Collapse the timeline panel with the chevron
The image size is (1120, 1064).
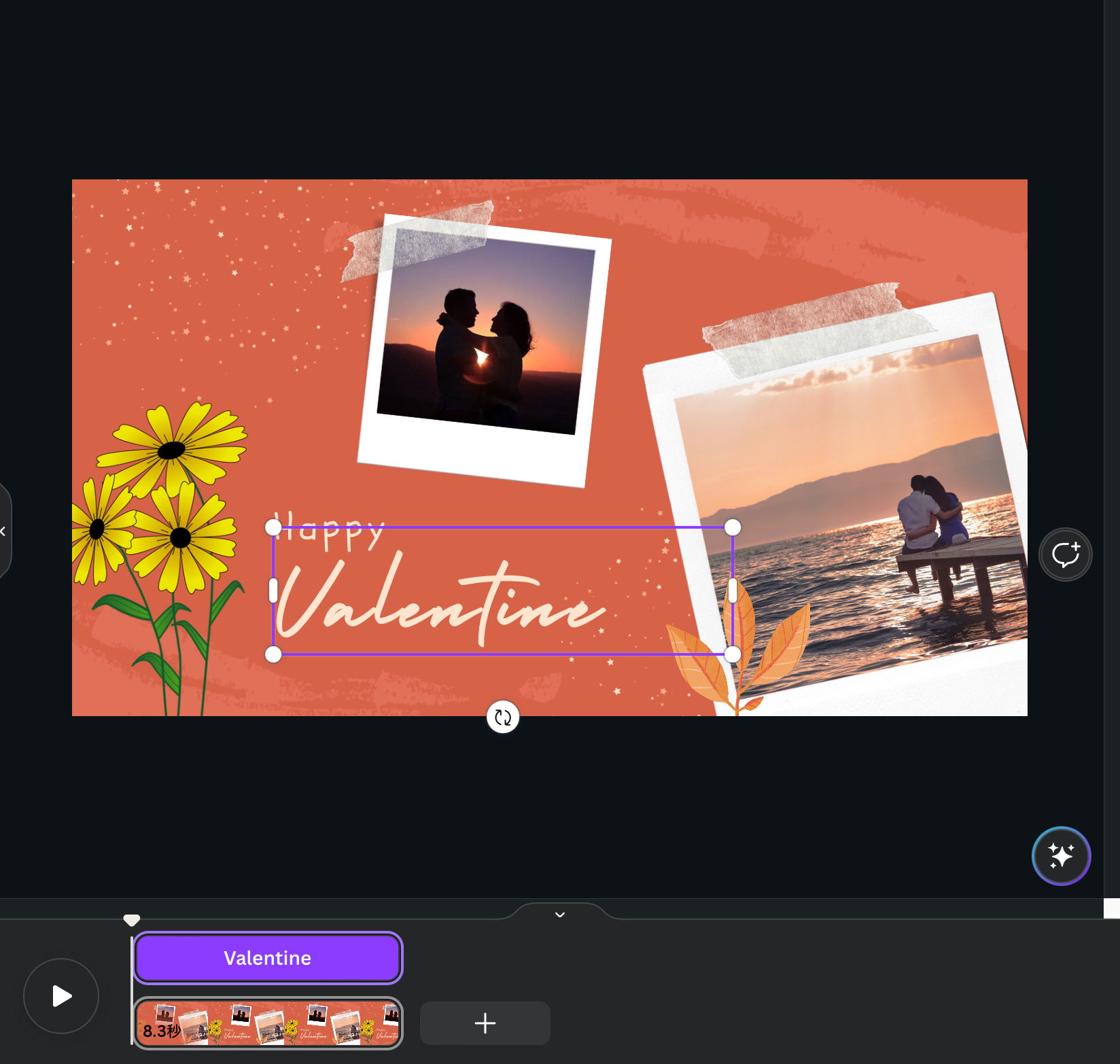560,915
